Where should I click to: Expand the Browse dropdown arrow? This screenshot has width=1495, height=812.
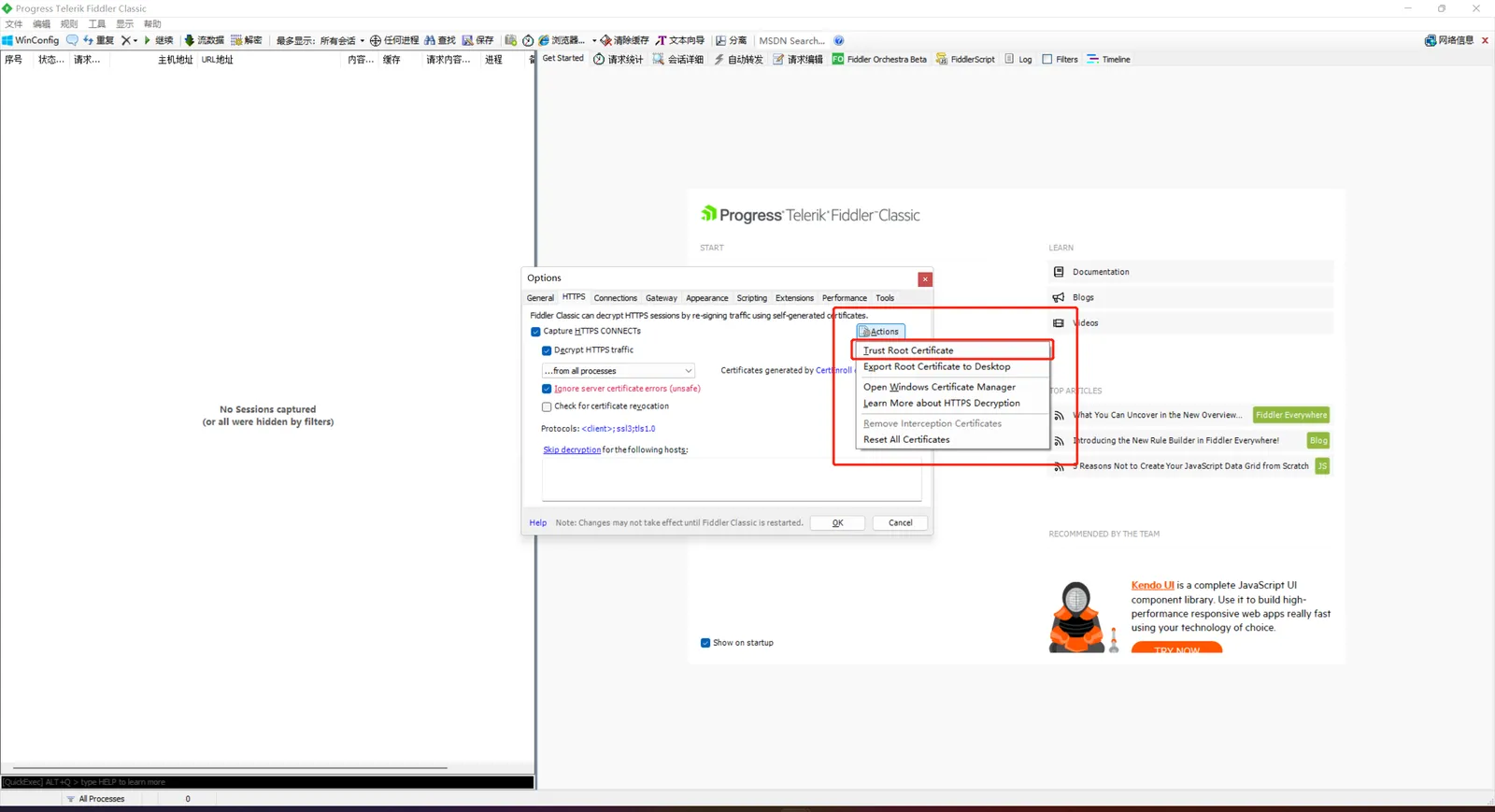coord(594,40)
